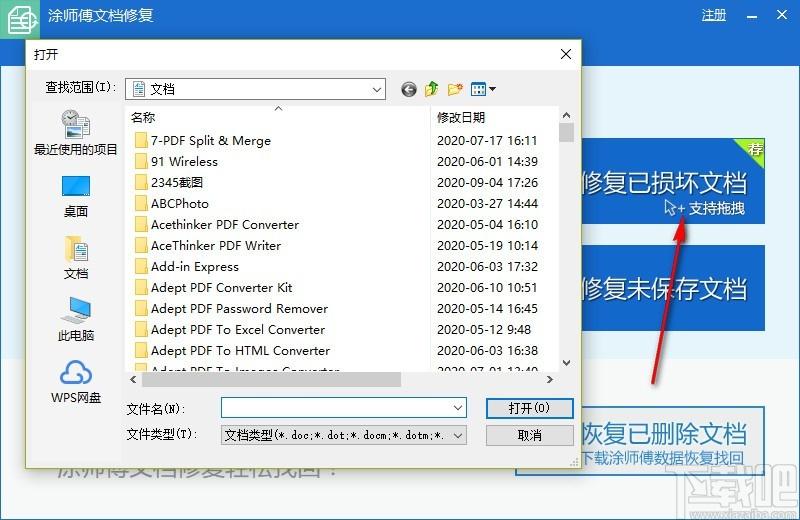
Task: Click date 2020-07-17 16:11
Action: click(487, 140)
